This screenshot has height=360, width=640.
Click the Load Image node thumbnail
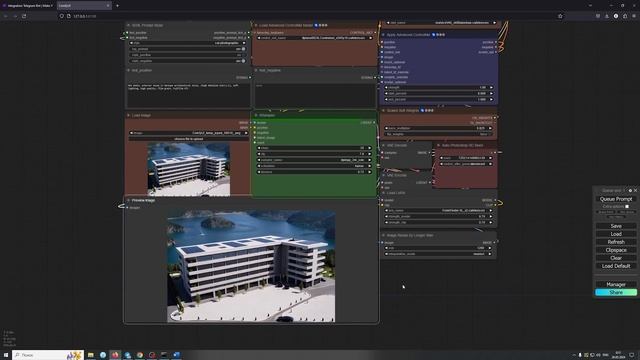[x=189, y=169]
